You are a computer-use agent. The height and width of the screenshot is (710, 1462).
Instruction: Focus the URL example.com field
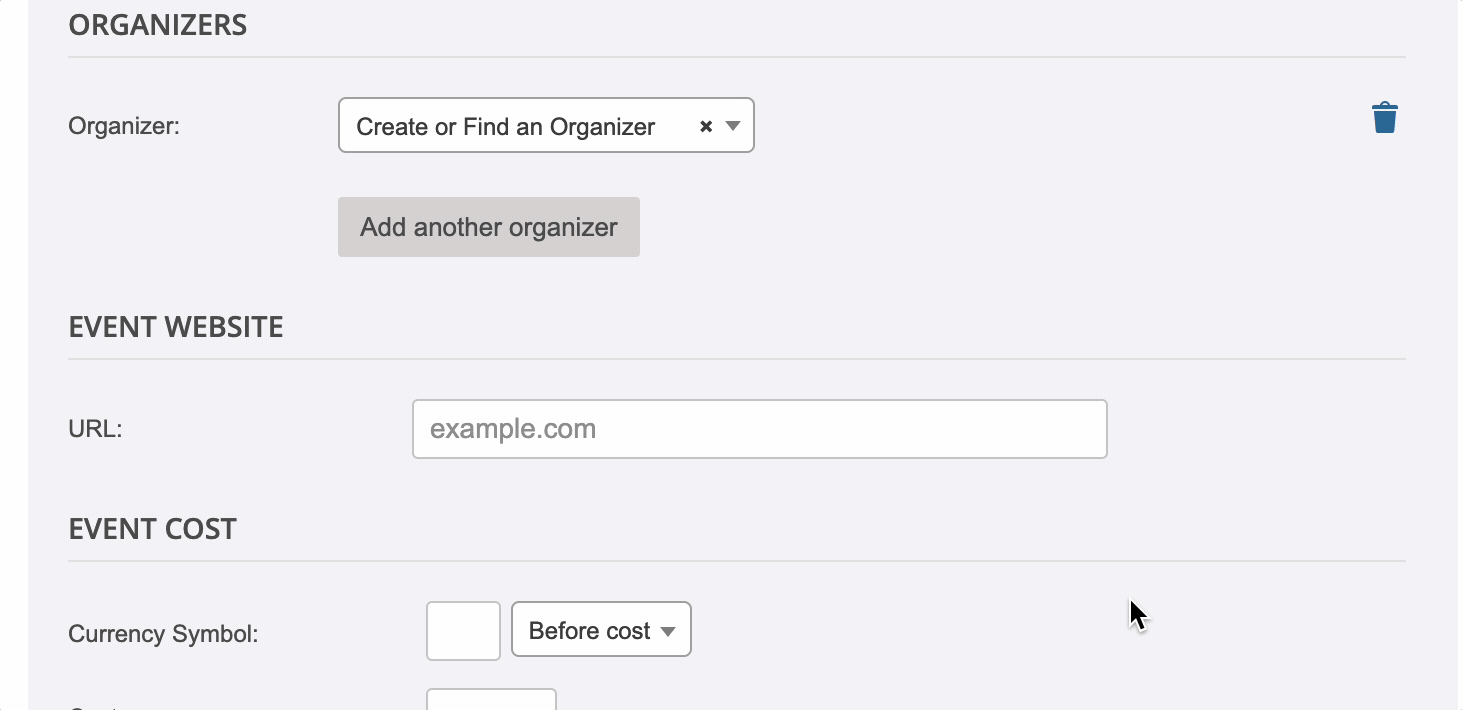click(760, 429)
